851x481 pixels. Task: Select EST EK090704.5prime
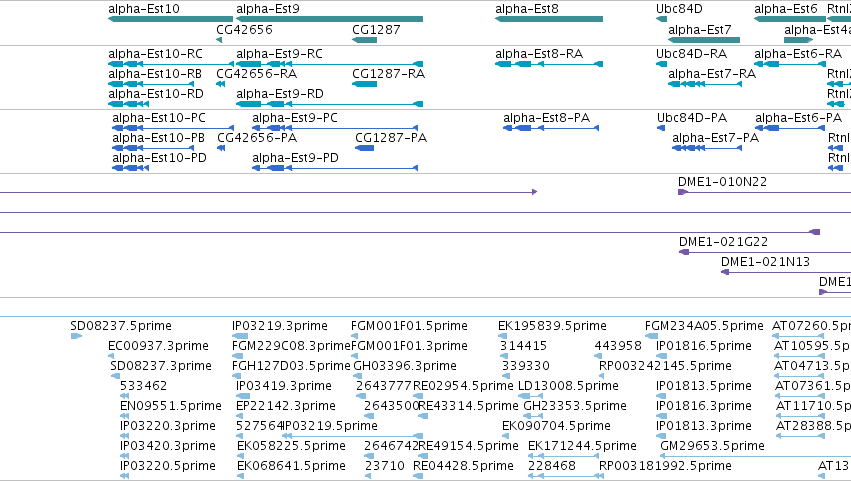(x=506, y=436)
